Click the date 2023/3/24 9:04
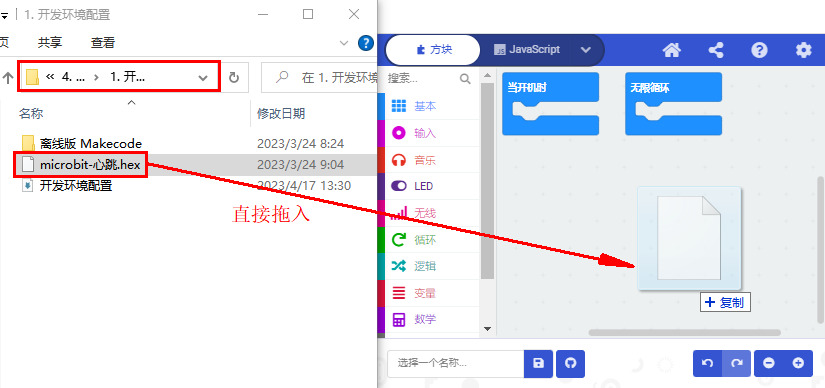 pos(300,165)
